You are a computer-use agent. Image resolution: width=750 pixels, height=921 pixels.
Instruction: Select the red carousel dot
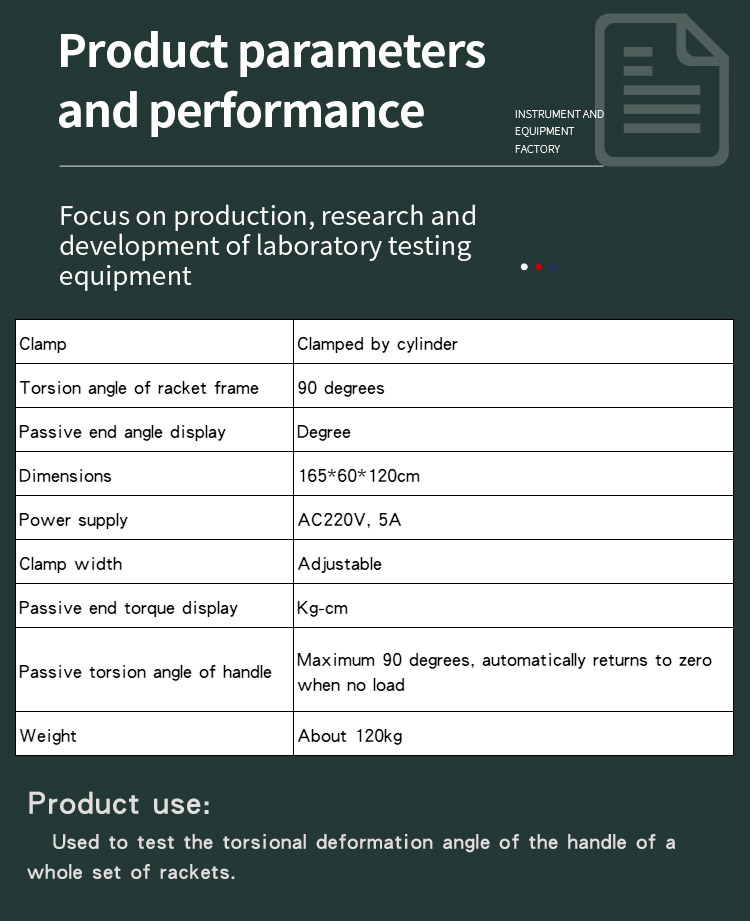coord(539,267)
